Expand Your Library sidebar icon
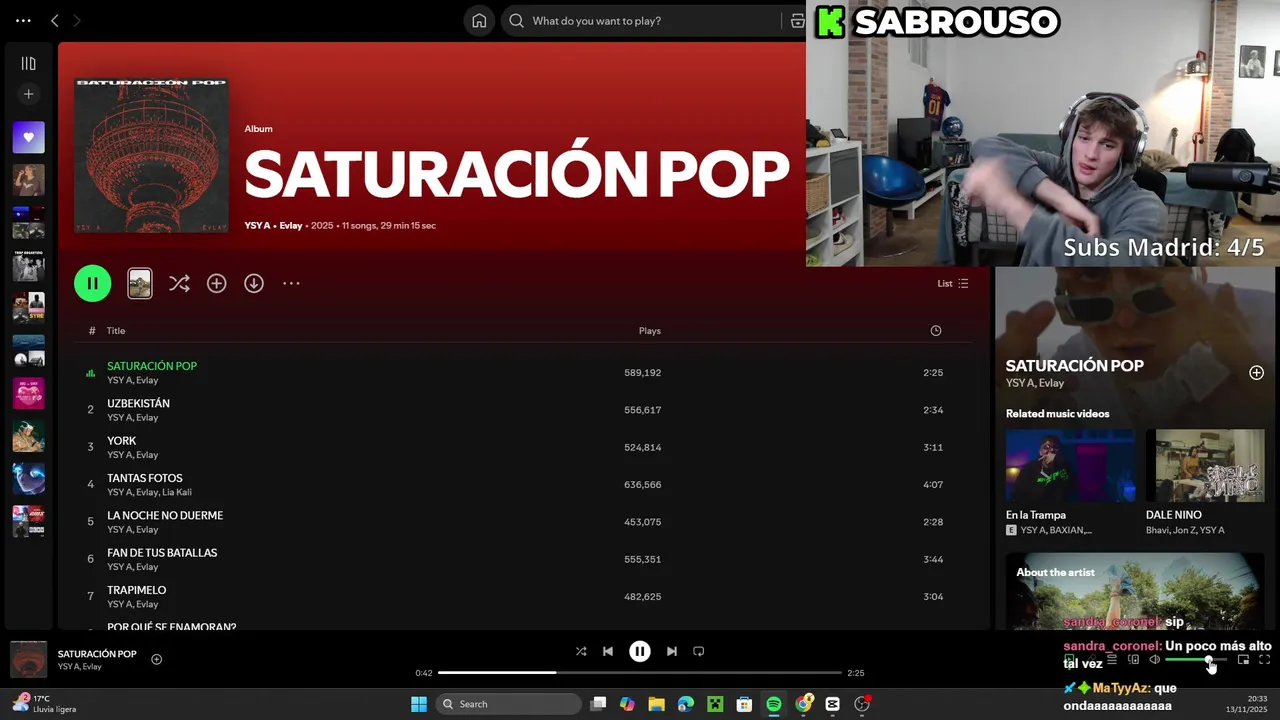The image size is (1280, 720). [28, 63]
